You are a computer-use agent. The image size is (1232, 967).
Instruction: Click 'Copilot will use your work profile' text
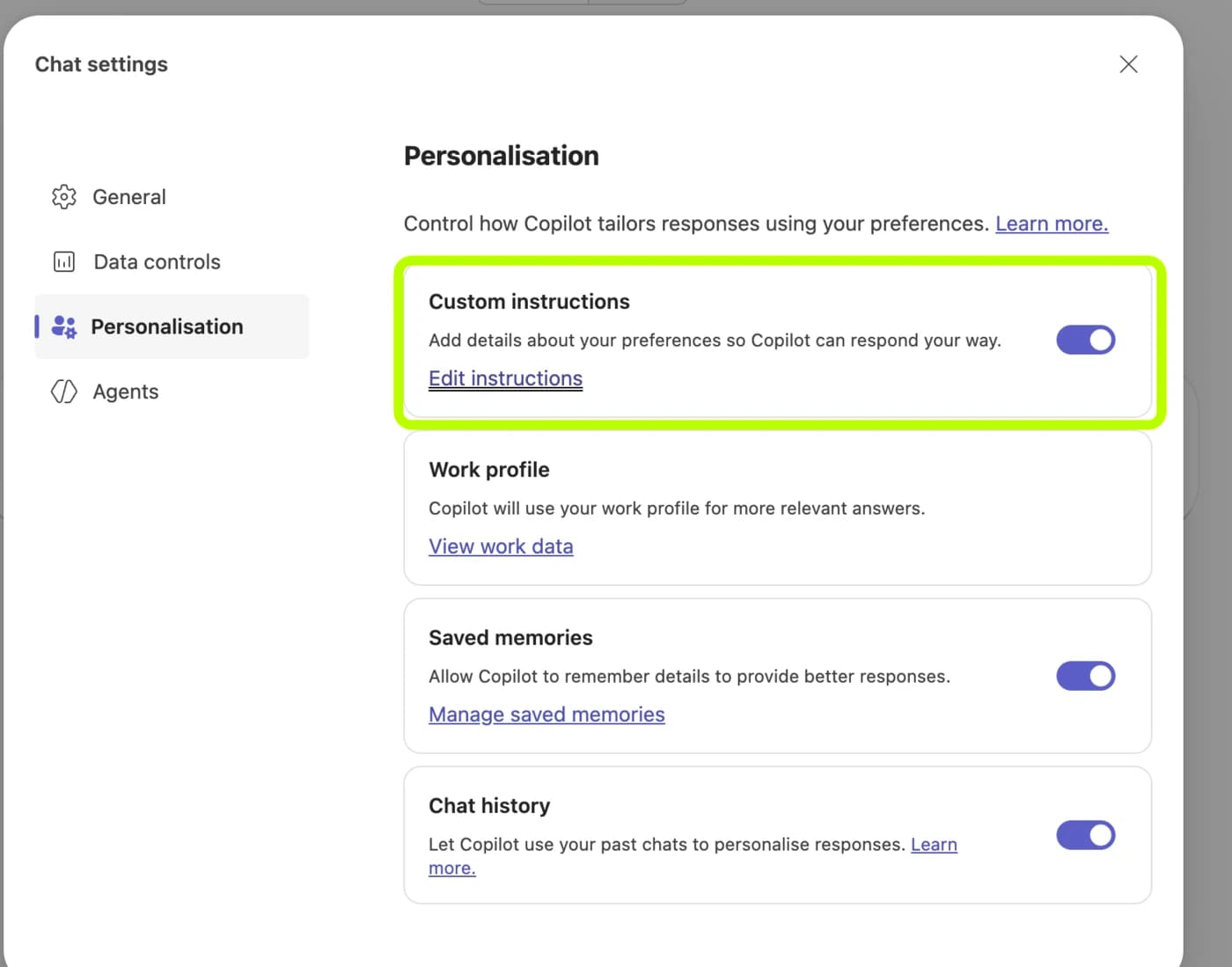tap(677, 509)
